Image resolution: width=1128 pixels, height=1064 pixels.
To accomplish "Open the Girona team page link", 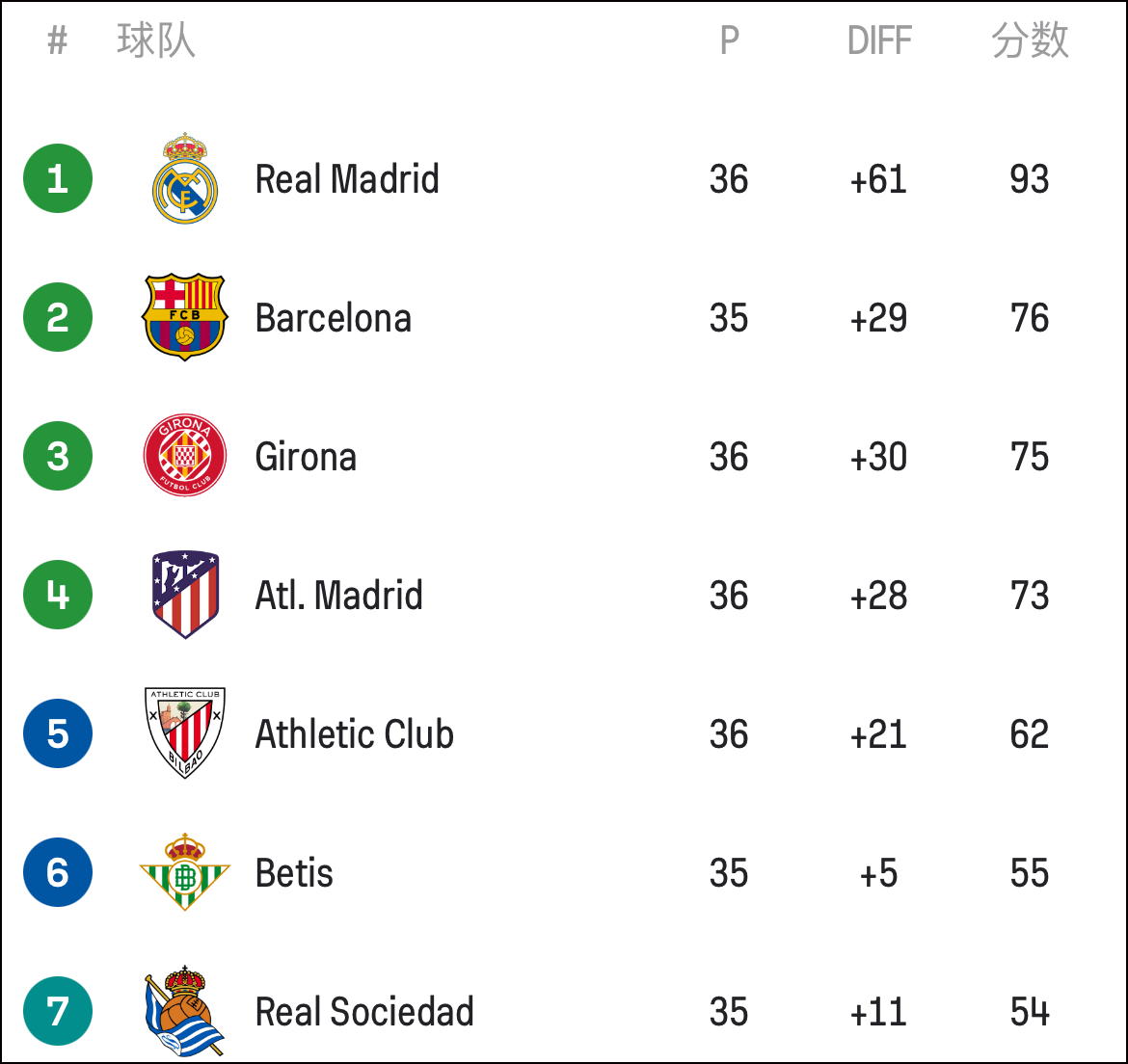I will pyautogui.click(x=306, y=457).
